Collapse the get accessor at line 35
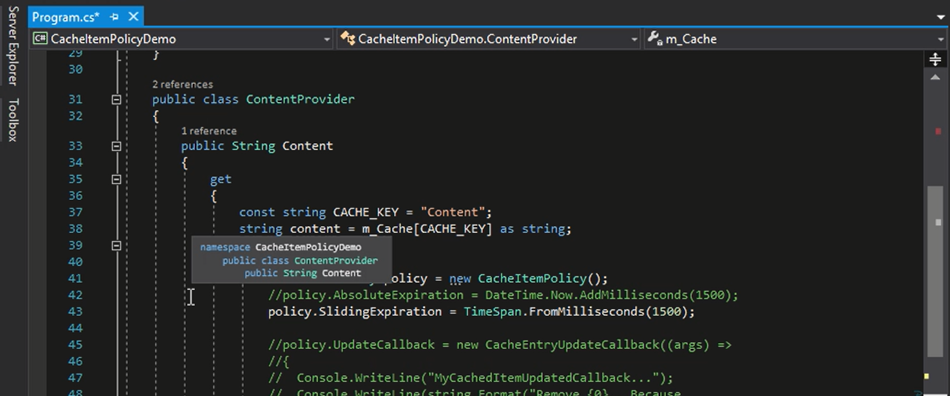 (x=116, y=179)
